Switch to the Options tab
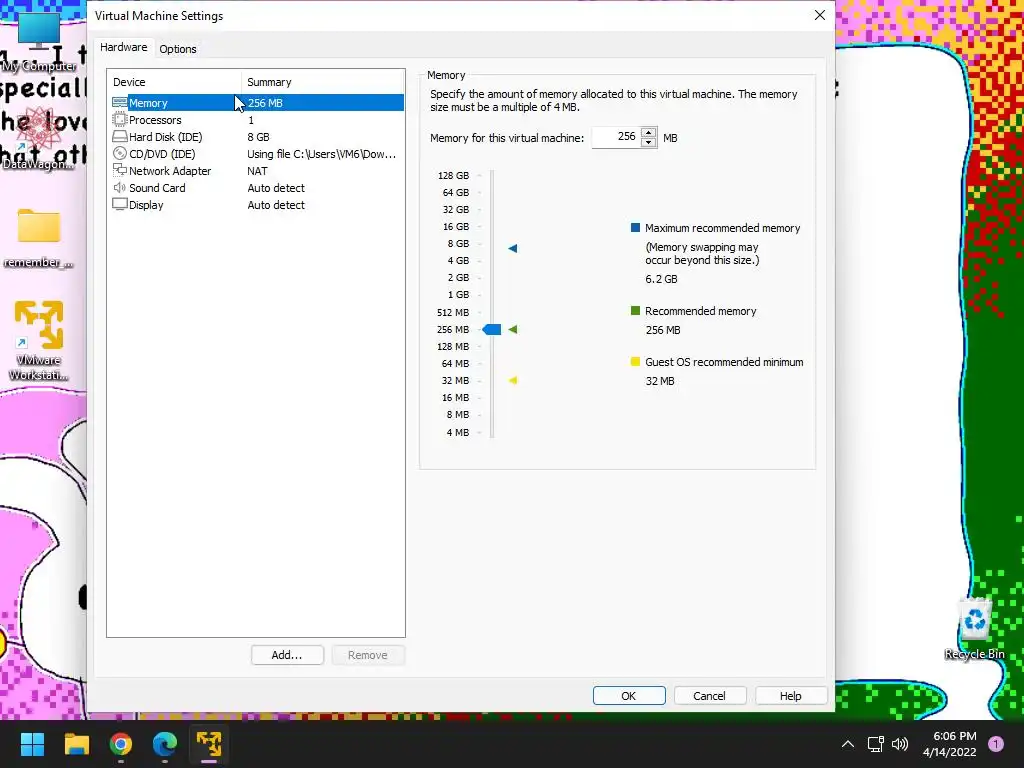The height and width of the screenshot is (768, 1024). click(x=178, y=49)
